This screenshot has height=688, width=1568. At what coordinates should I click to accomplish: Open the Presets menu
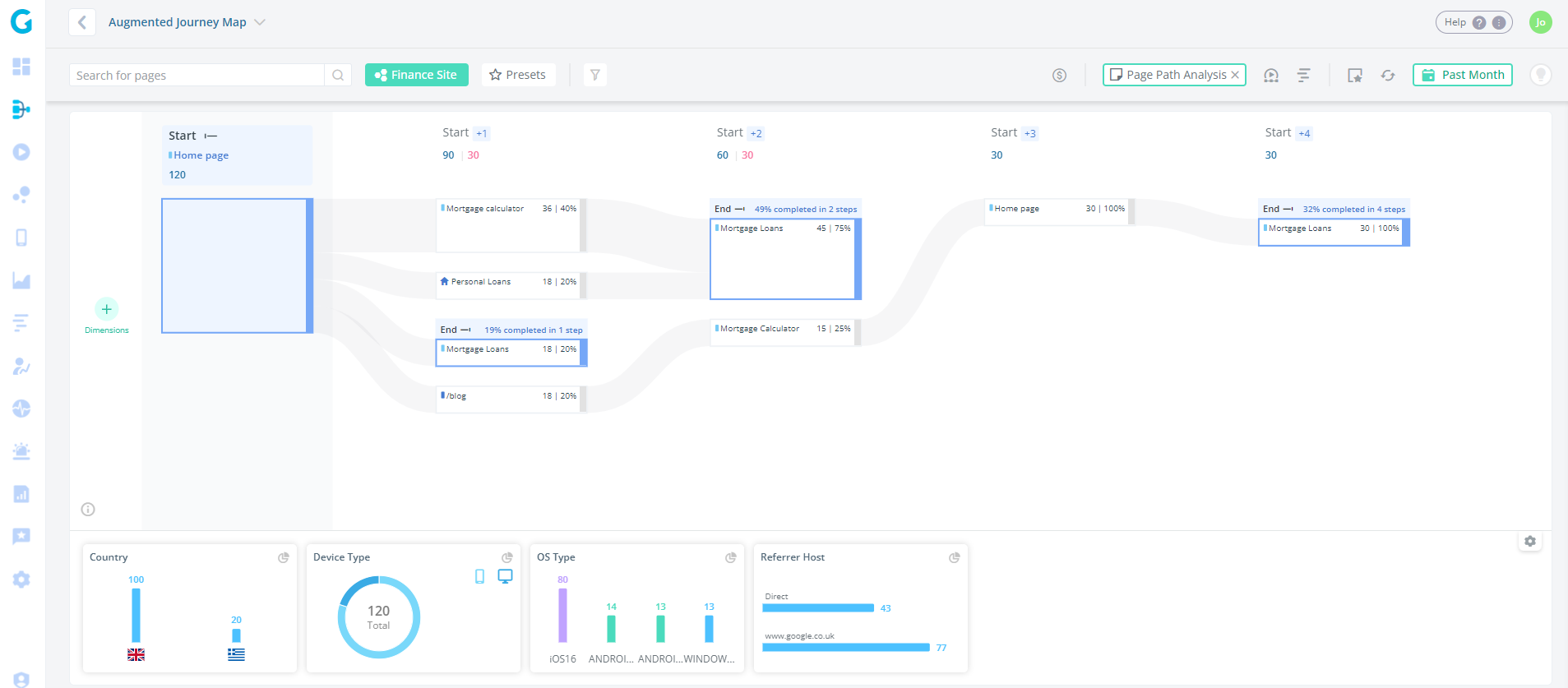tap(518, 75)
